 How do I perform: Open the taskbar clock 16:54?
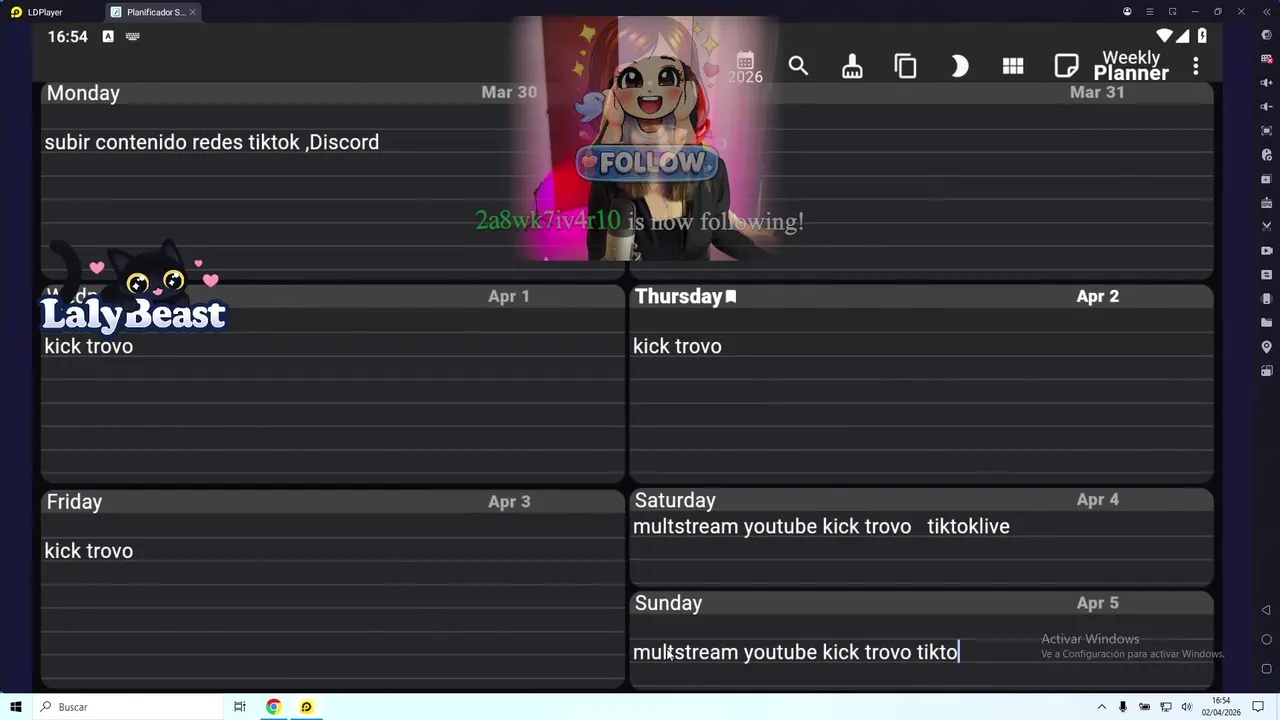coord(1221,707)
